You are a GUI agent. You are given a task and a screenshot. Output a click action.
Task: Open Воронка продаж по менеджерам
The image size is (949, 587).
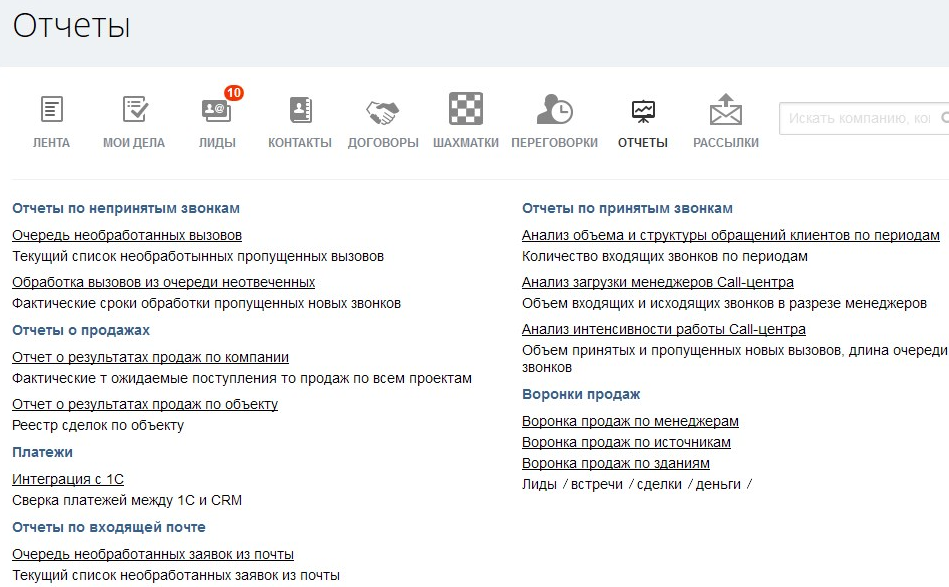630,421
